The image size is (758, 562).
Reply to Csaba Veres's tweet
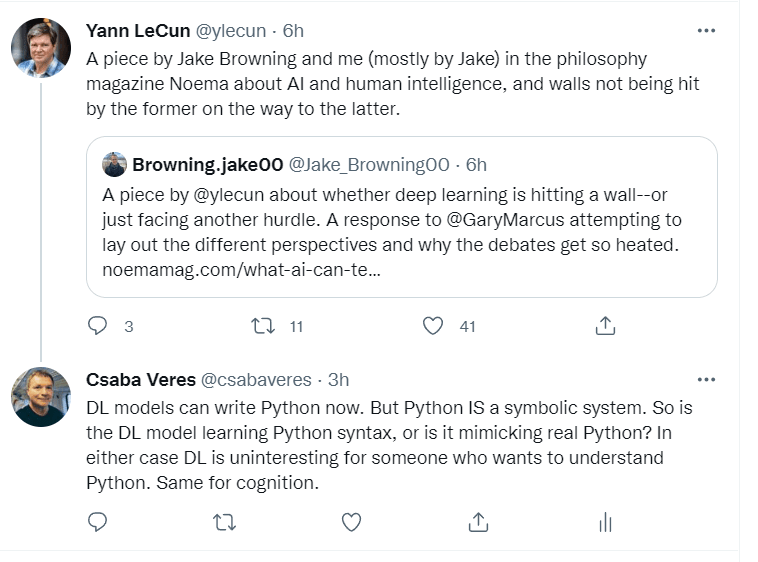click(x=97, y=522)
